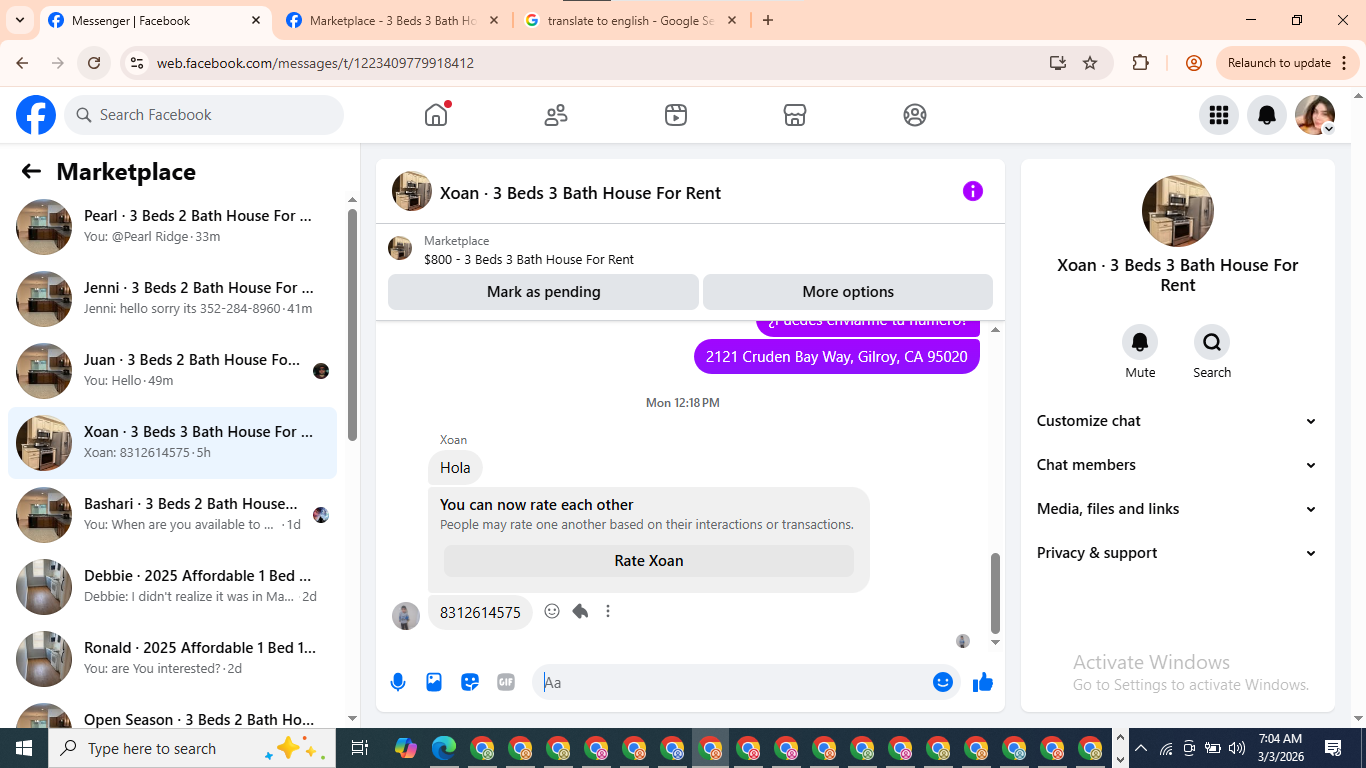Image resolution: width=1366 pixels, height=768 pixels.
Task: Open the Bashari 3 Beds 2 Bath conversation
Action: coord(173,515)
